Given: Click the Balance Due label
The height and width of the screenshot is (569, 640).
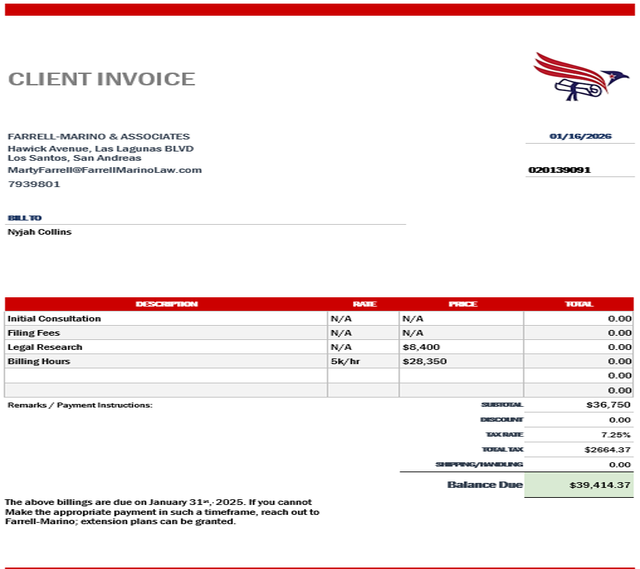Looking at the screenshot, I should [485, 485].
